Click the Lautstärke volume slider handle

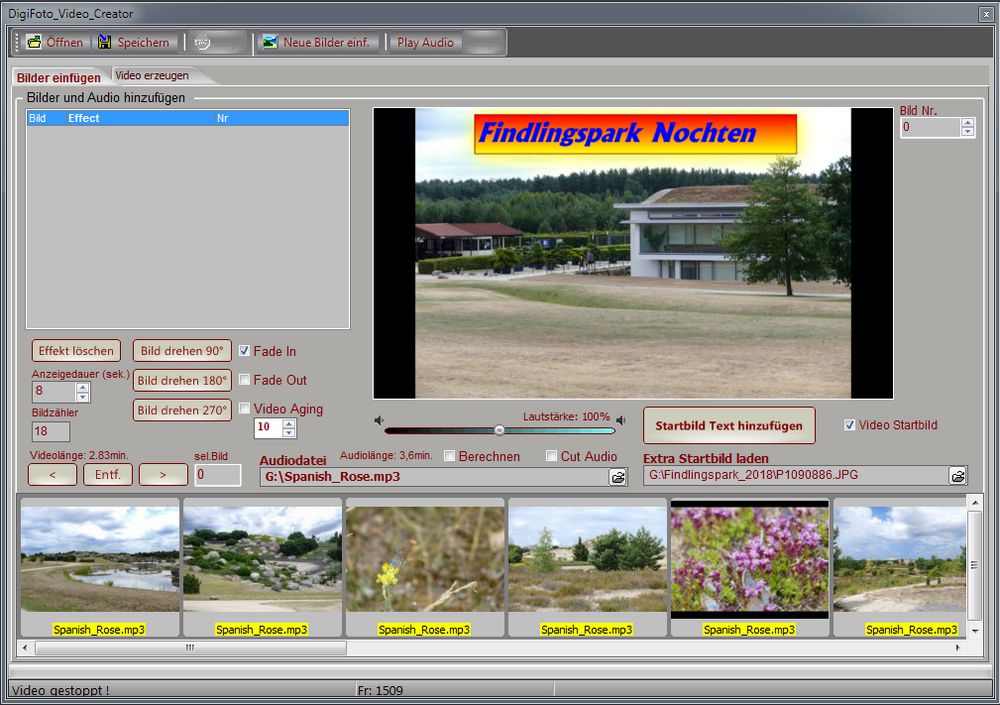click(499, 430)
